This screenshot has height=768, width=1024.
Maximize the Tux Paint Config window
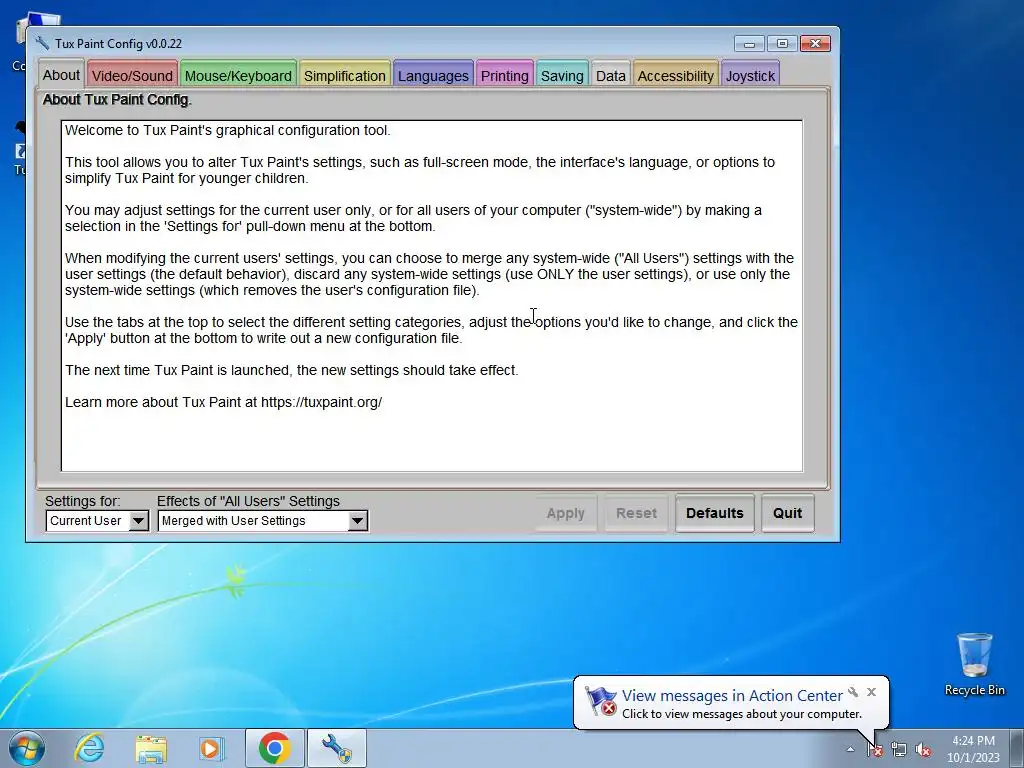point(782,44)
